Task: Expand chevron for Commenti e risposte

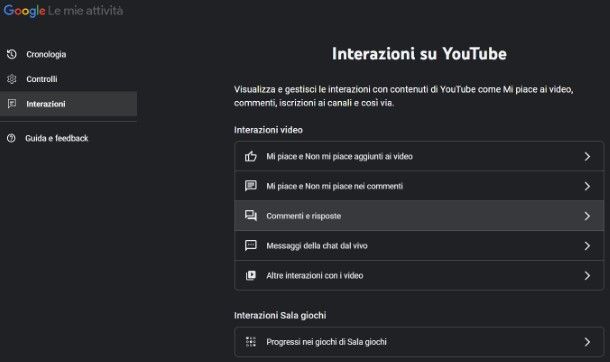Action: pyautogui.click(x=587, y=216)
